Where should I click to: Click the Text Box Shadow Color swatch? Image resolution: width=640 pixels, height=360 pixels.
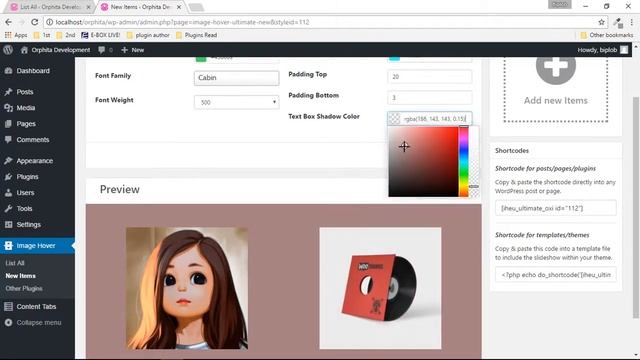(x=394, y=119)
